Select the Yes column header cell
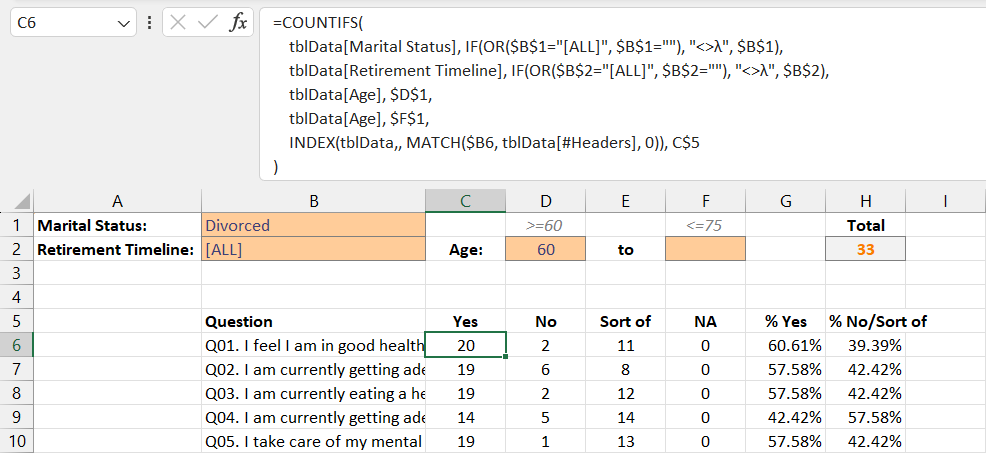Viewport: 986px width, 453px height. [x=465, y=321]
